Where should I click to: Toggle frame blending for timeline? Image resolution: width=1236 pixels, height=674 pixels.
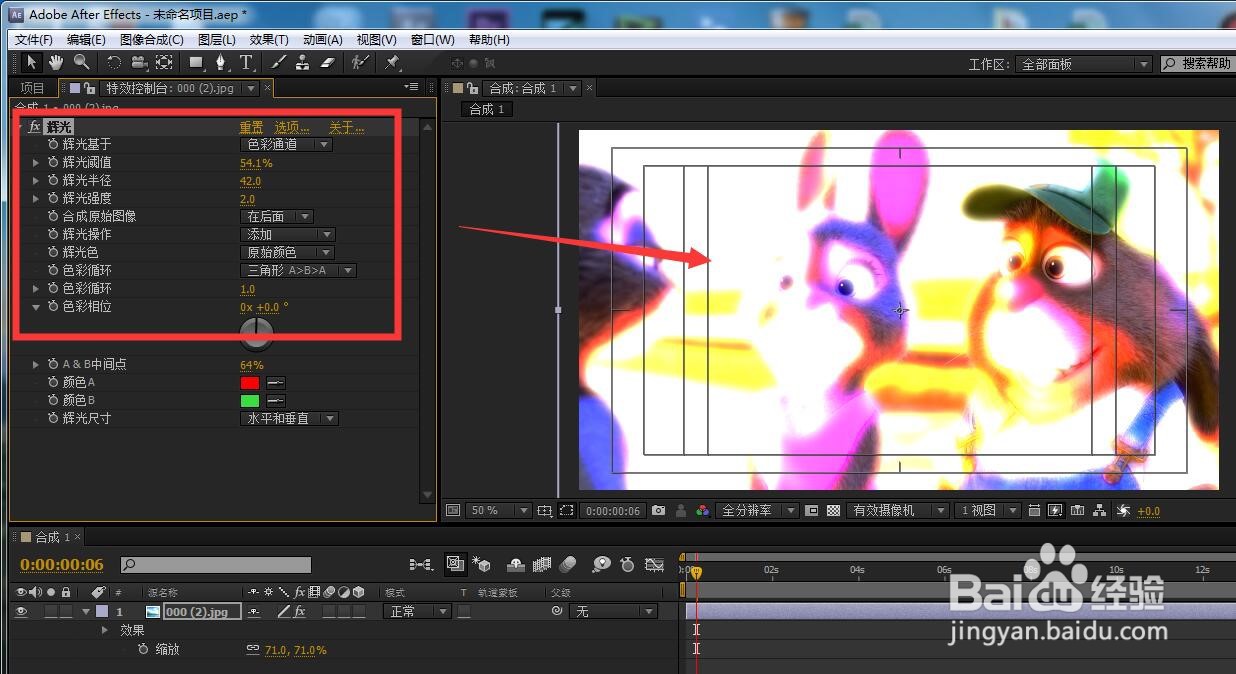(x=542, y=564)
